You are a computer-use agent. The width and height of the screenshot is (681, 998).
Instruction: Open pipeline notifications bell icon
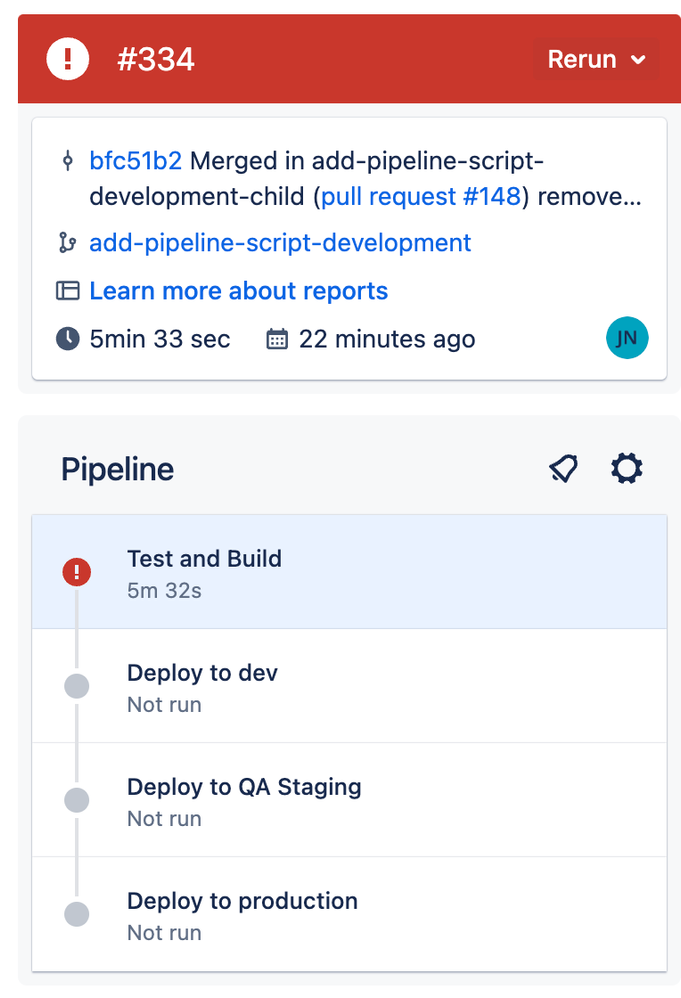tap(564, 469)
